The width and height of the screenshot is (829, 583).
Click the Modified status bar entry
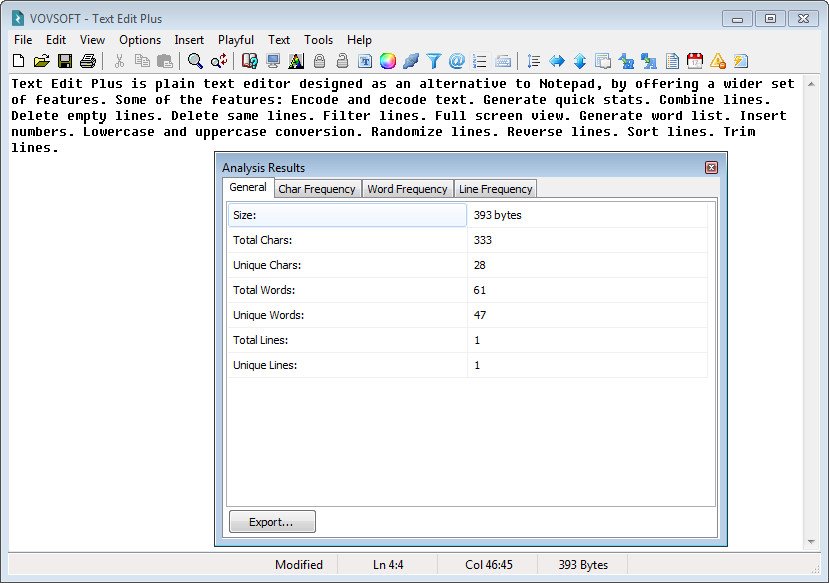click(x=299, y=565)
